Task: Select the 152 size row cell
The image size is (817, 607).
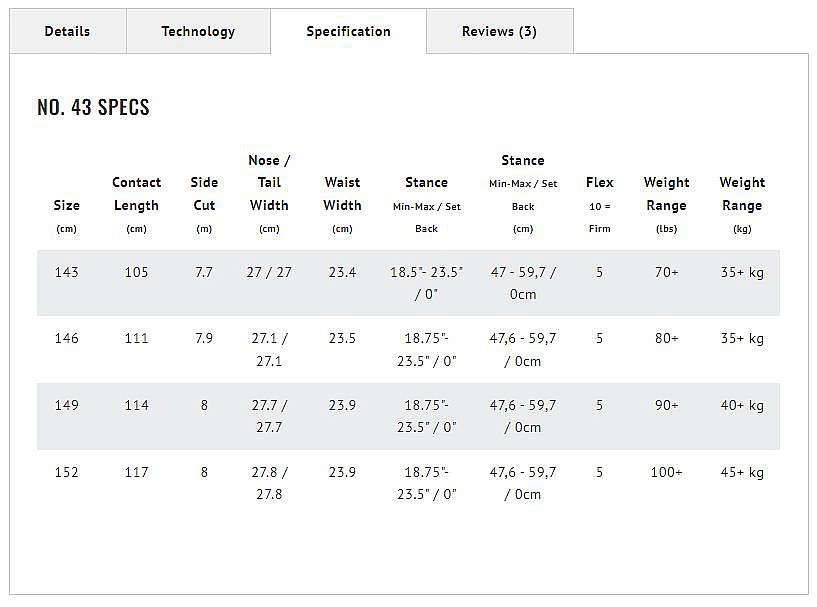Action: coord(67,472)
